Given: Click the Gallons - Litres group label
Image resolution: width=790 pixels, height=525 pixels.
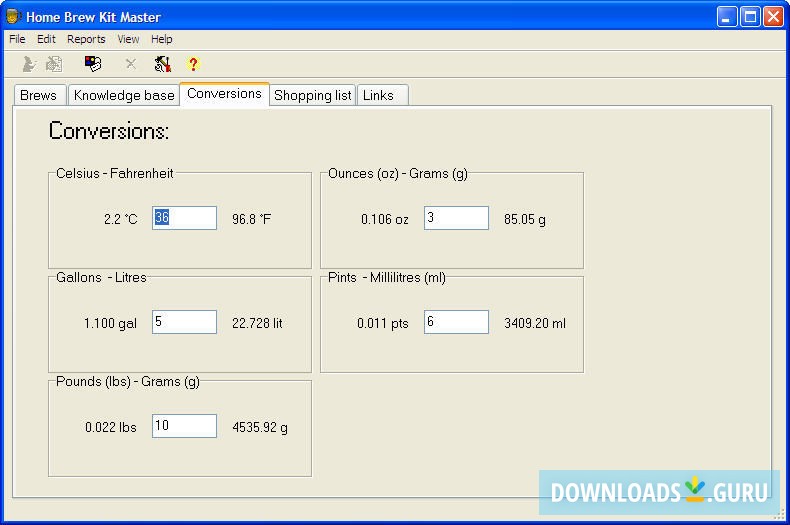Looking at the screenshot, I should (x=101, y=278).
